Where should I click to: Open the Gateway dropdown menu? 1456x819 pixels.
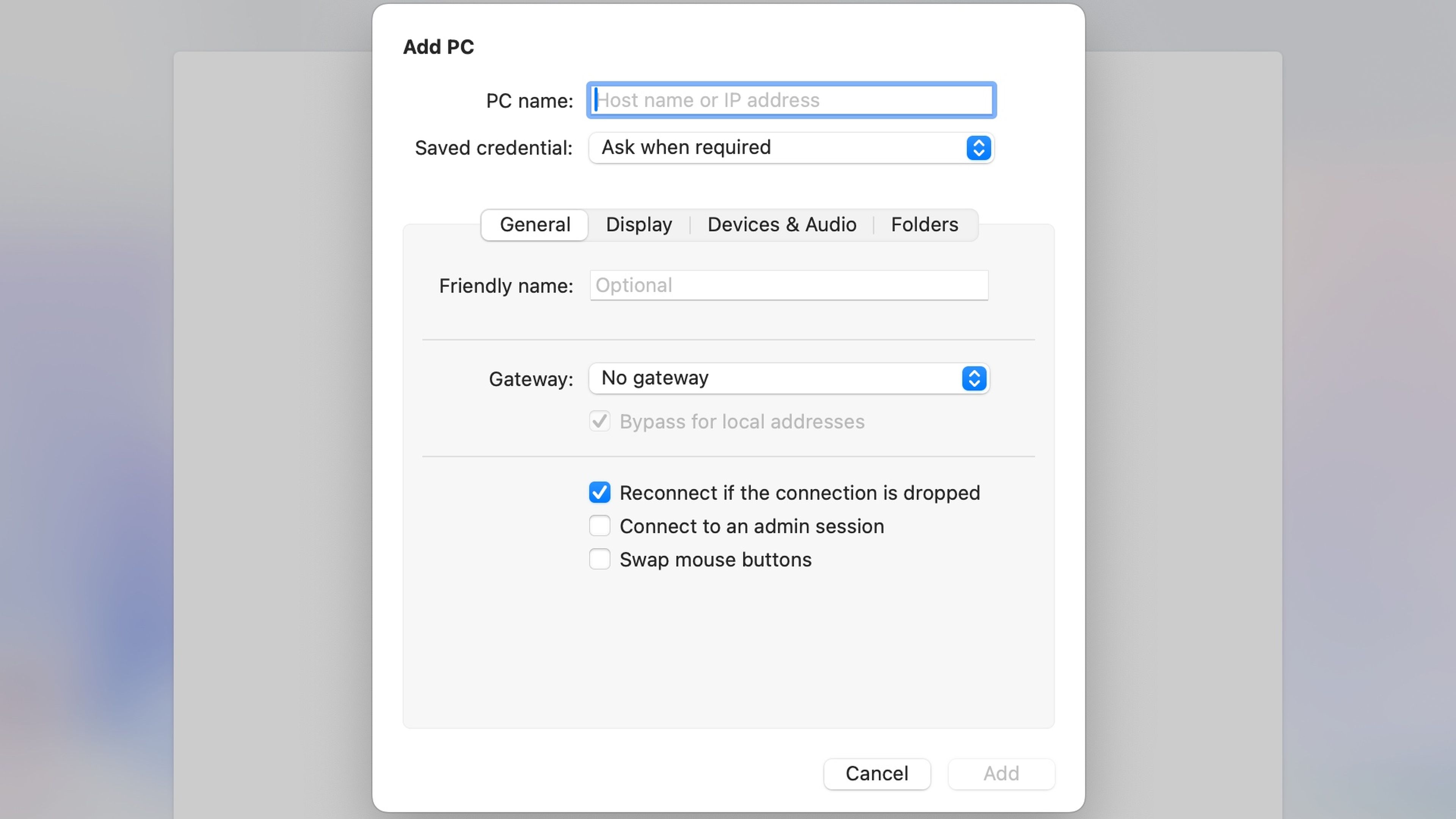click(788, 378)
